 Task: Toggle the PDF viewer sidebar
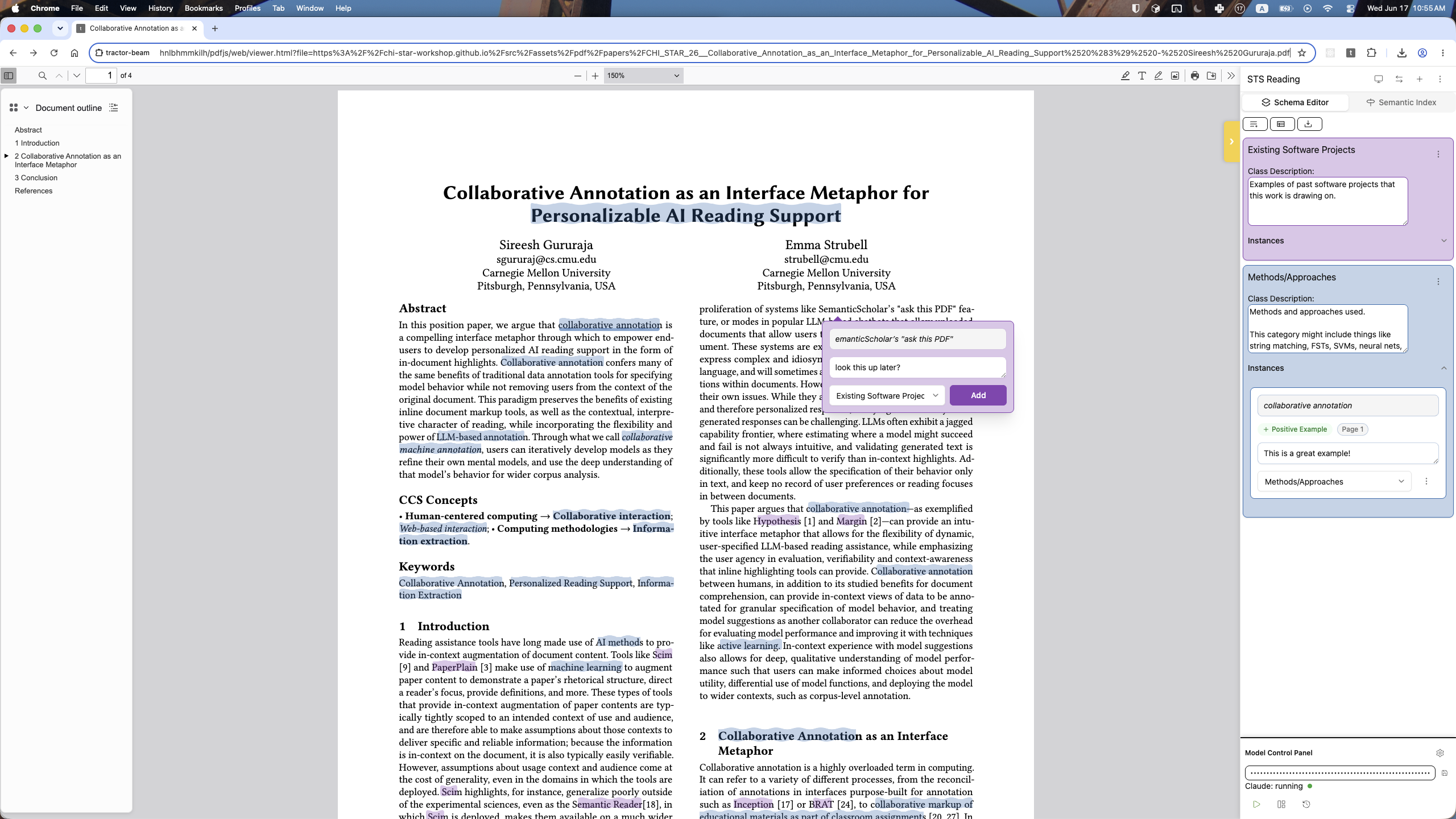9,76
